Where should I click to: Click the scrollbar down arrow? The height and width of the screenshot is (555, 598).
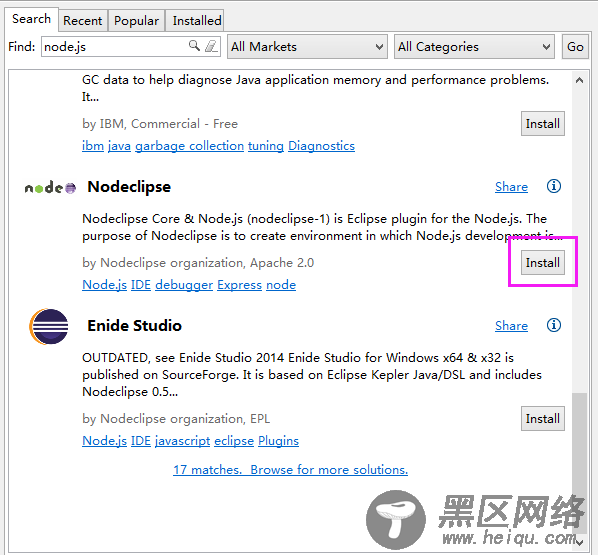[x=580, y=542]
